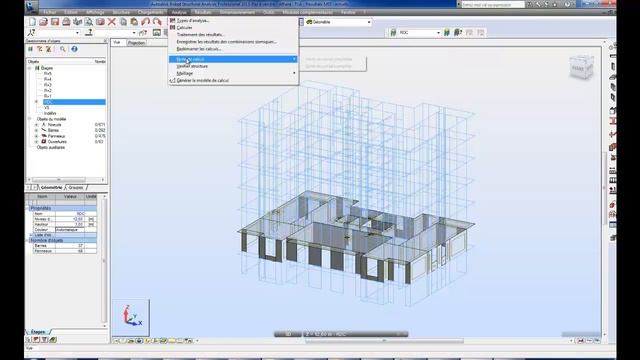640x360 pixels.
Task: Select the VS storey in tree
Action: tap(47, 108)
